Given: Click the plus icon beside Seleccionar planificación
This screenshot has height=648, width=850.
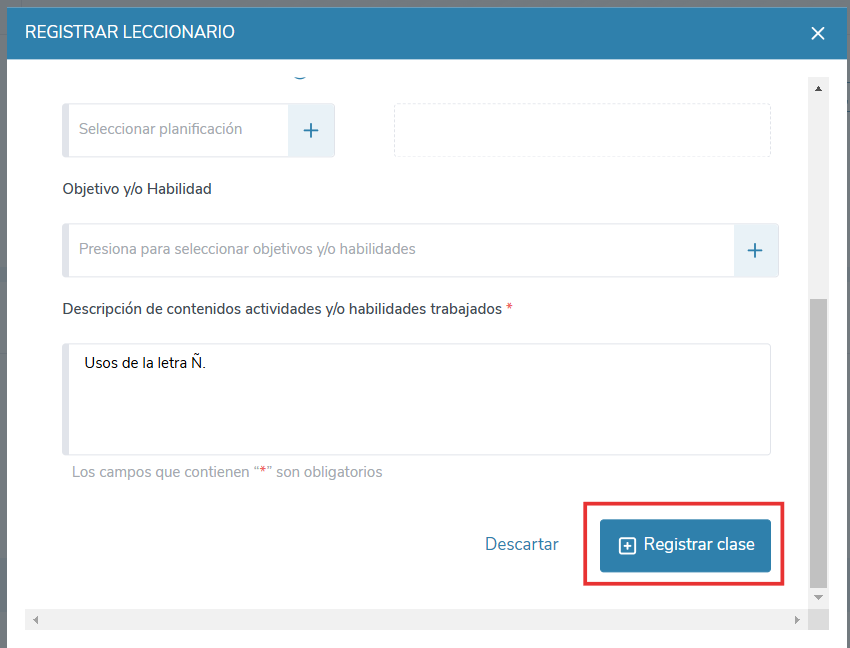Looking at the screenshot, I should [x=311, y=130].
